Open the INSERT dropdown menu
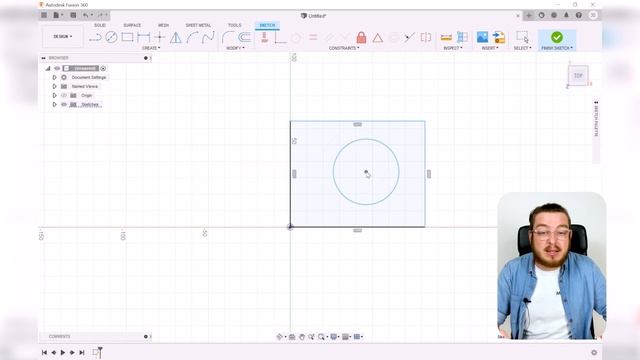Image resolution: width=640 pixels, height=360 pixels. (490, 48)
